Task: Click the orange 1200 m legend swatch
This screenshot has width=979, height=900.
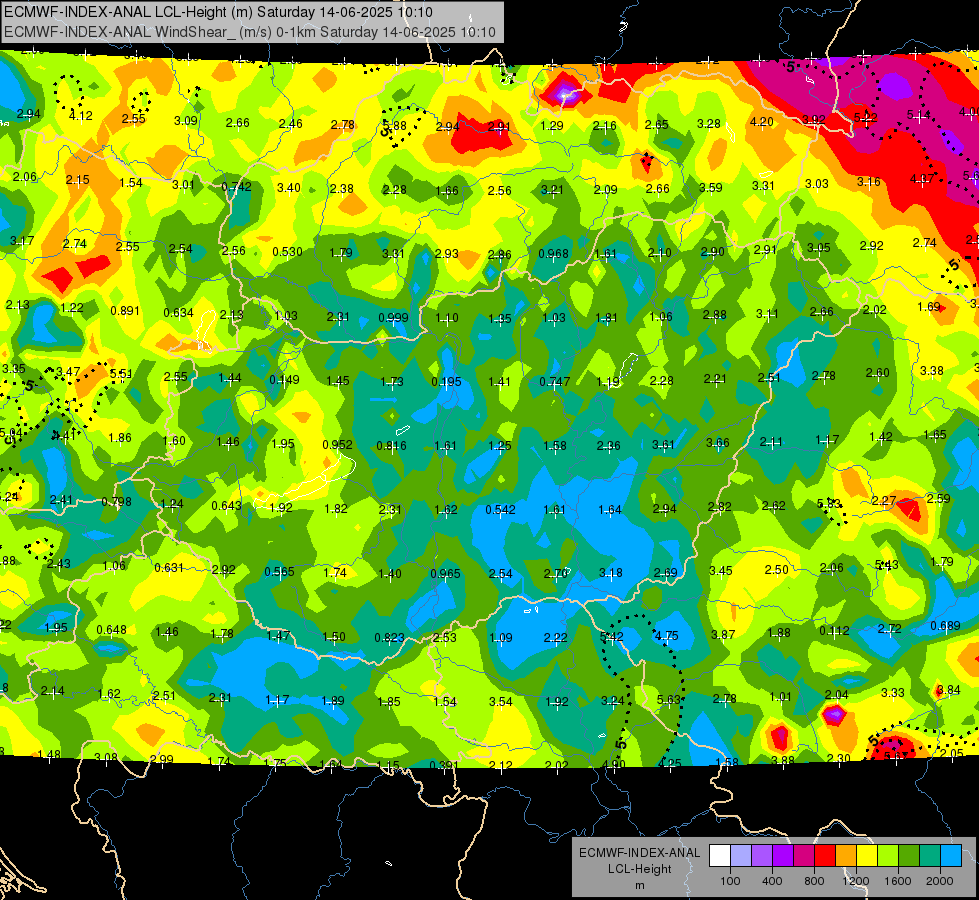Action: pos(846,856)
